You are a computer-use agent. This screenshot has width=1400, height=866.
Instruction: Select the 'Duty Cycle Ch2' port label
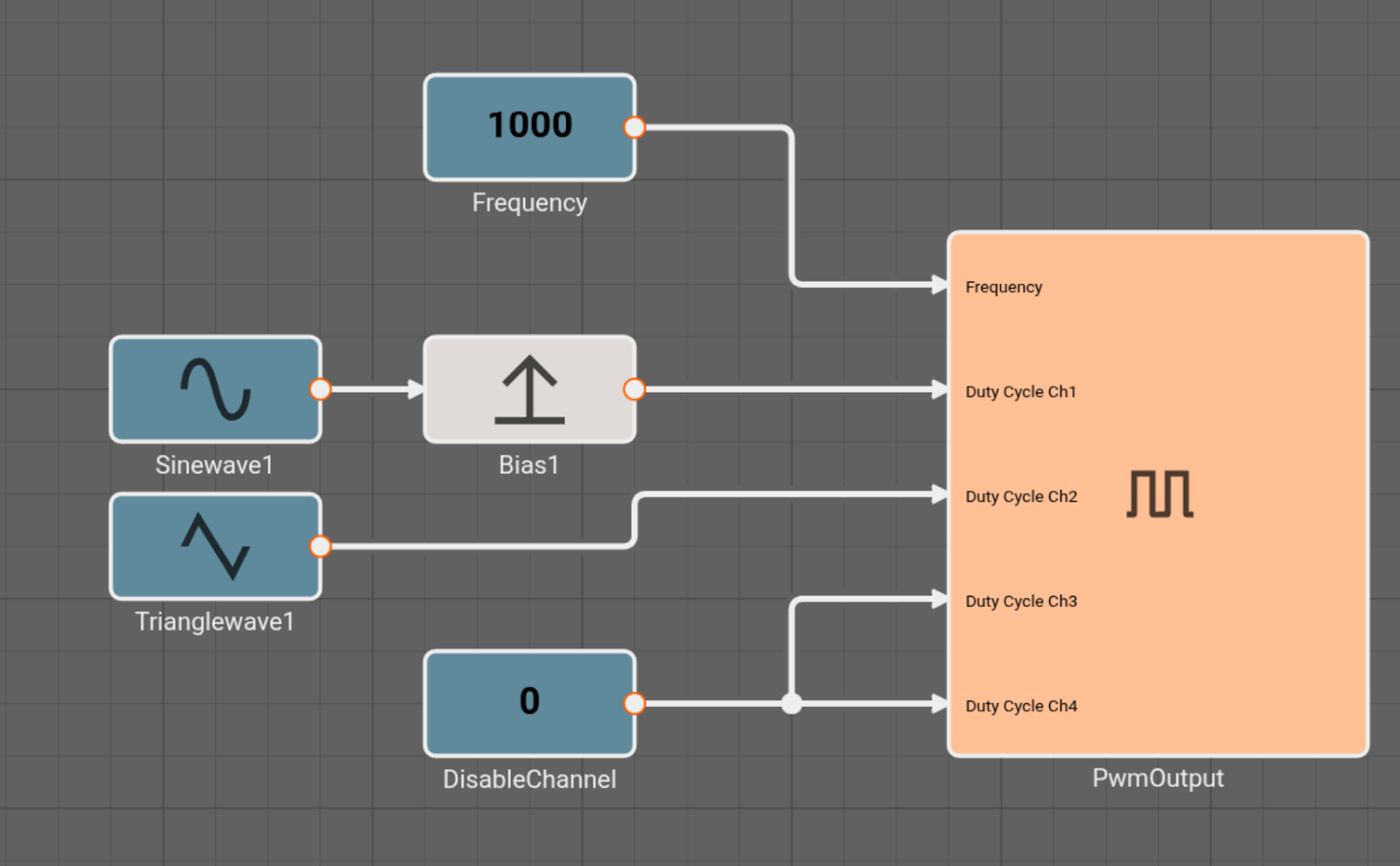tap(1021, 497)
